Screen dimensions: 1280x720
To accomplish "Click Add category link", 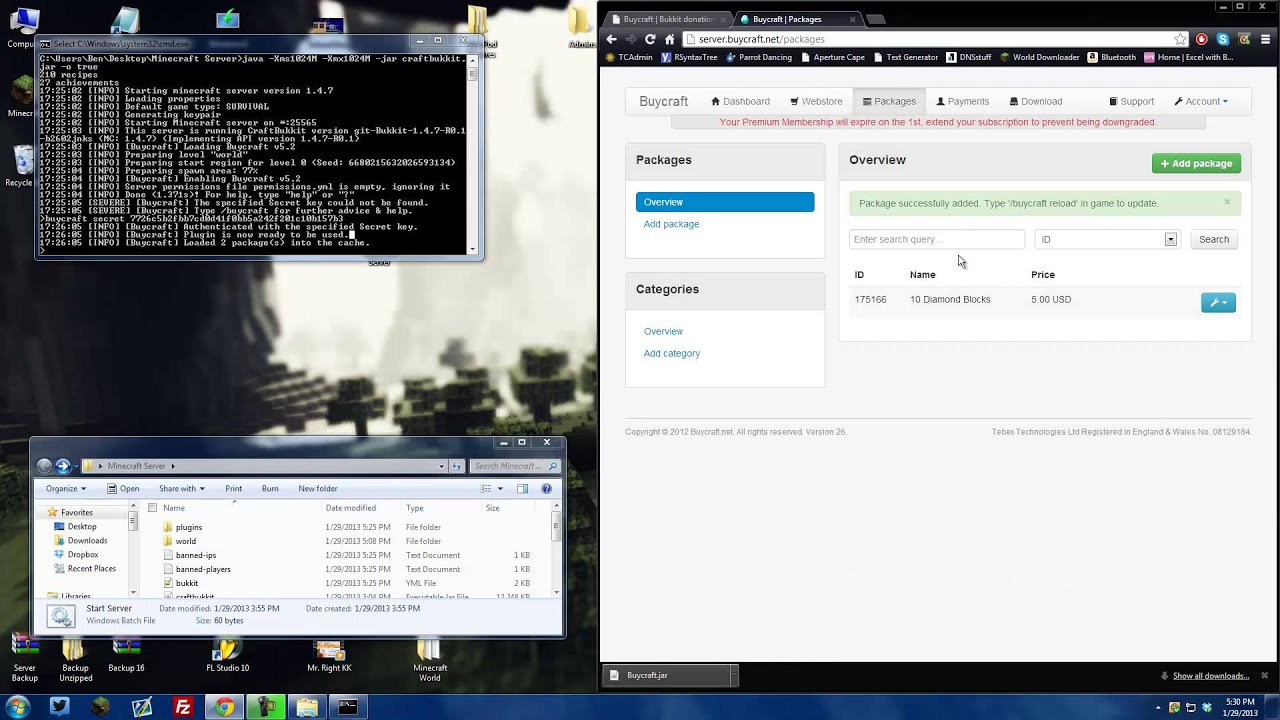I will [x=672, y=353].
